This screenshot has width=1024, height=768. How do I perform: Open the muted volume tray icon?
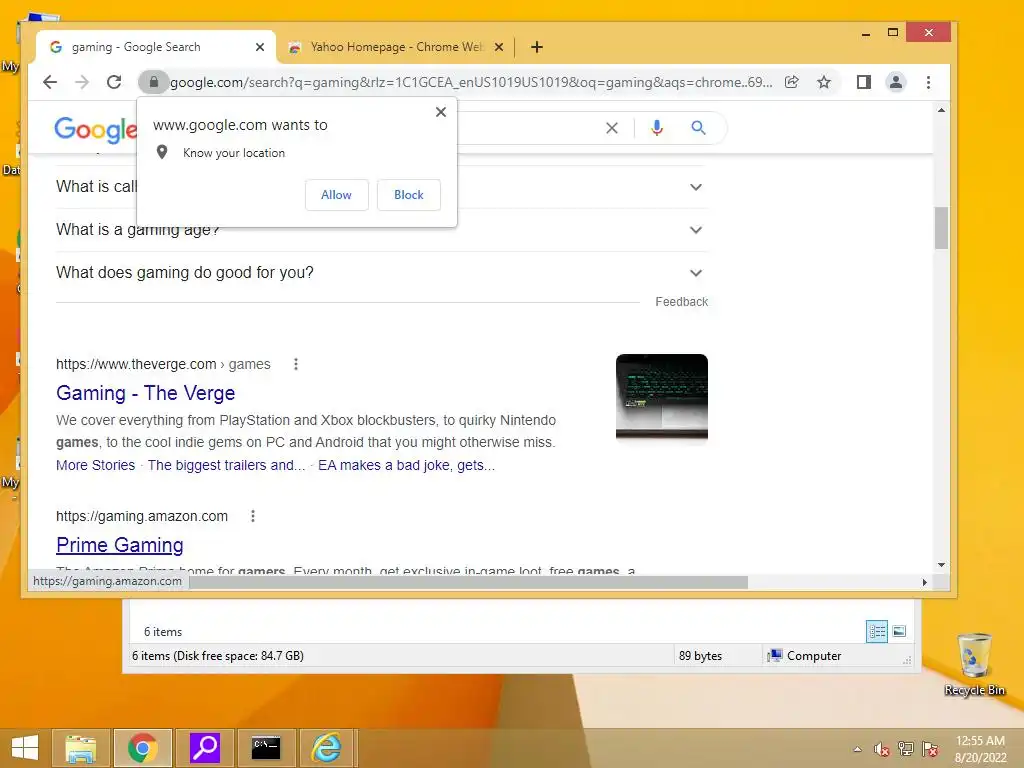[881, 749]
